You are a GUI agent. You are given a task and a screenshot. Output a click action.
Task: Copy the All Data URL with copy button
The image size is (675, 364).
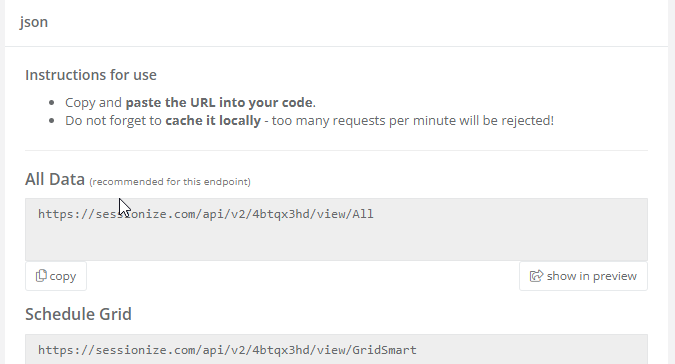(56, 276)
